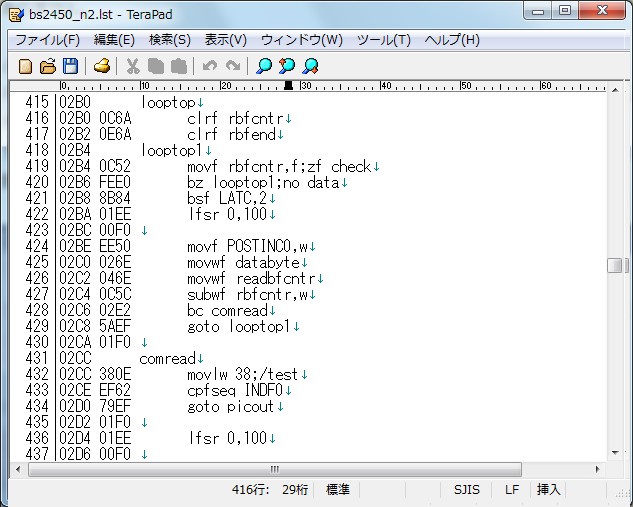Image resolution: width=633 pixels, height=507 pixels.
Task: Click the comread label on line 431
Action: [168, 358]
